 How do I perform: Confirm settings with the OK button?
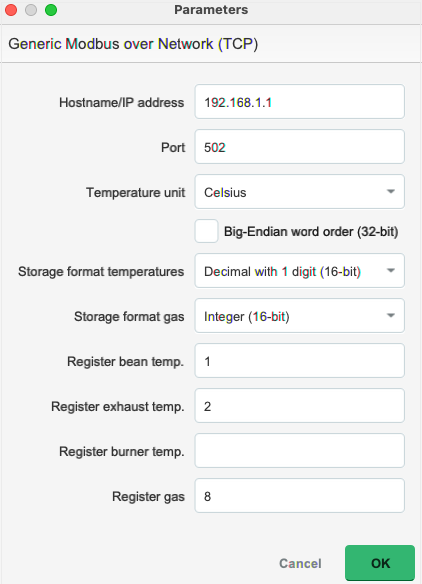[380, 563]
